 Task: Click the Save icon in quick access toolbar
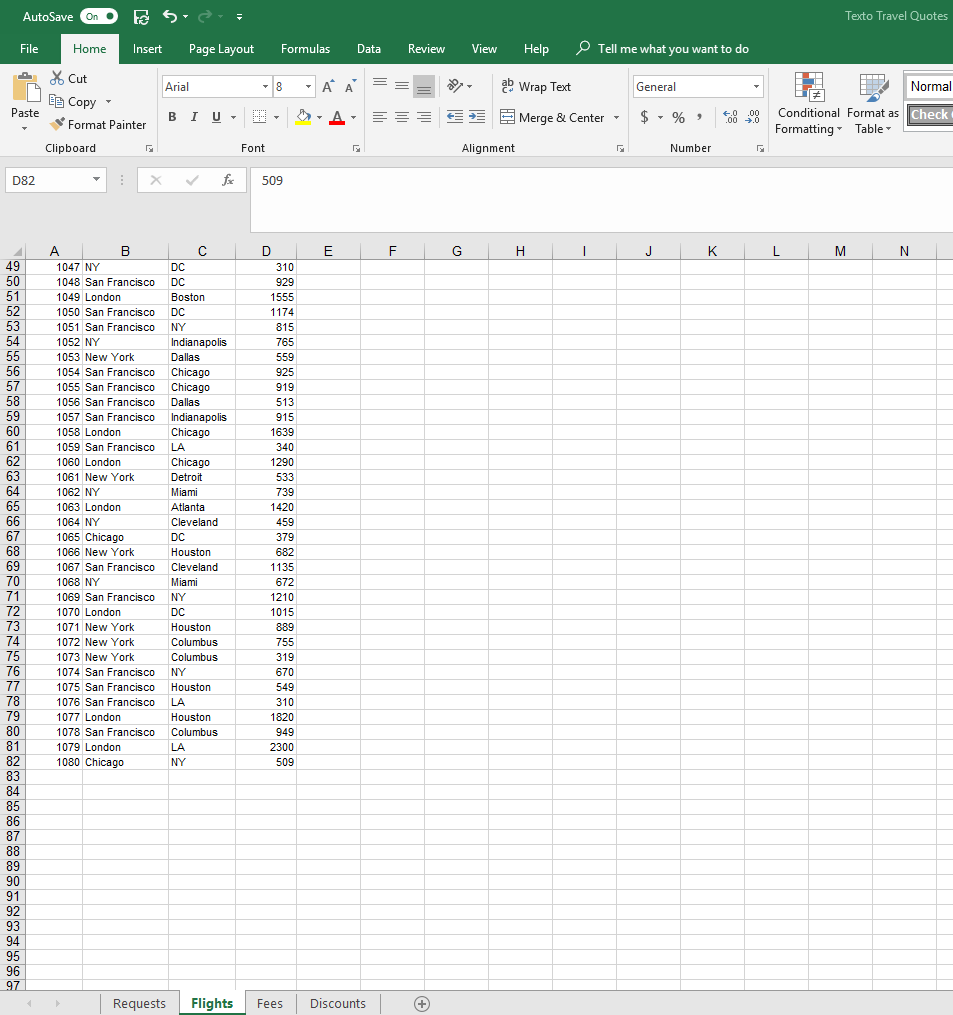tap(141, 17)
